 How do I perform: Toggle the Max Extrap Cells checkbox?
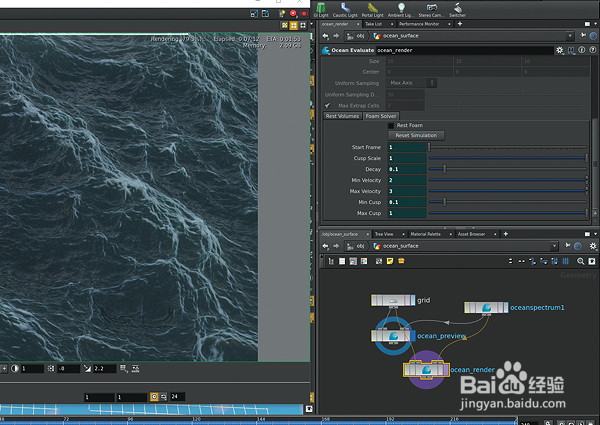(328, 105)
